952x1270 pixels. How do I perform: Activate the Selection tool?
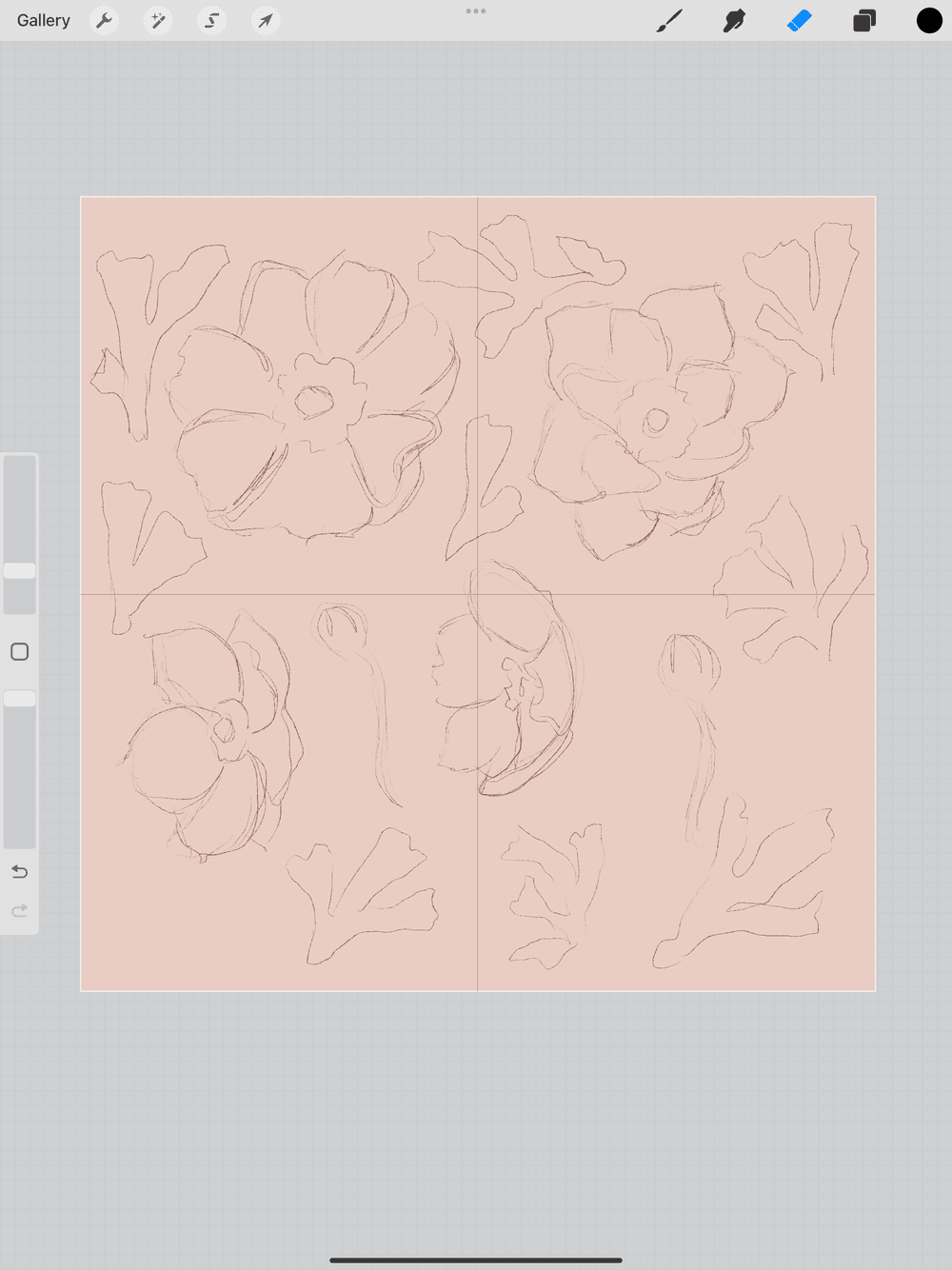click(x=211, y=20)
